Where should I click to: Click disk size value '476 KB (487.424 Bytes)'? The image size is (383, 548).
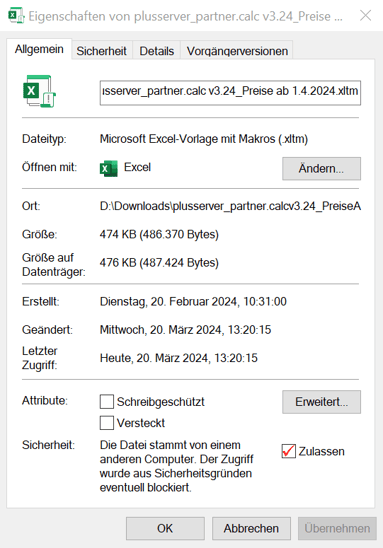tap(159, 262)
